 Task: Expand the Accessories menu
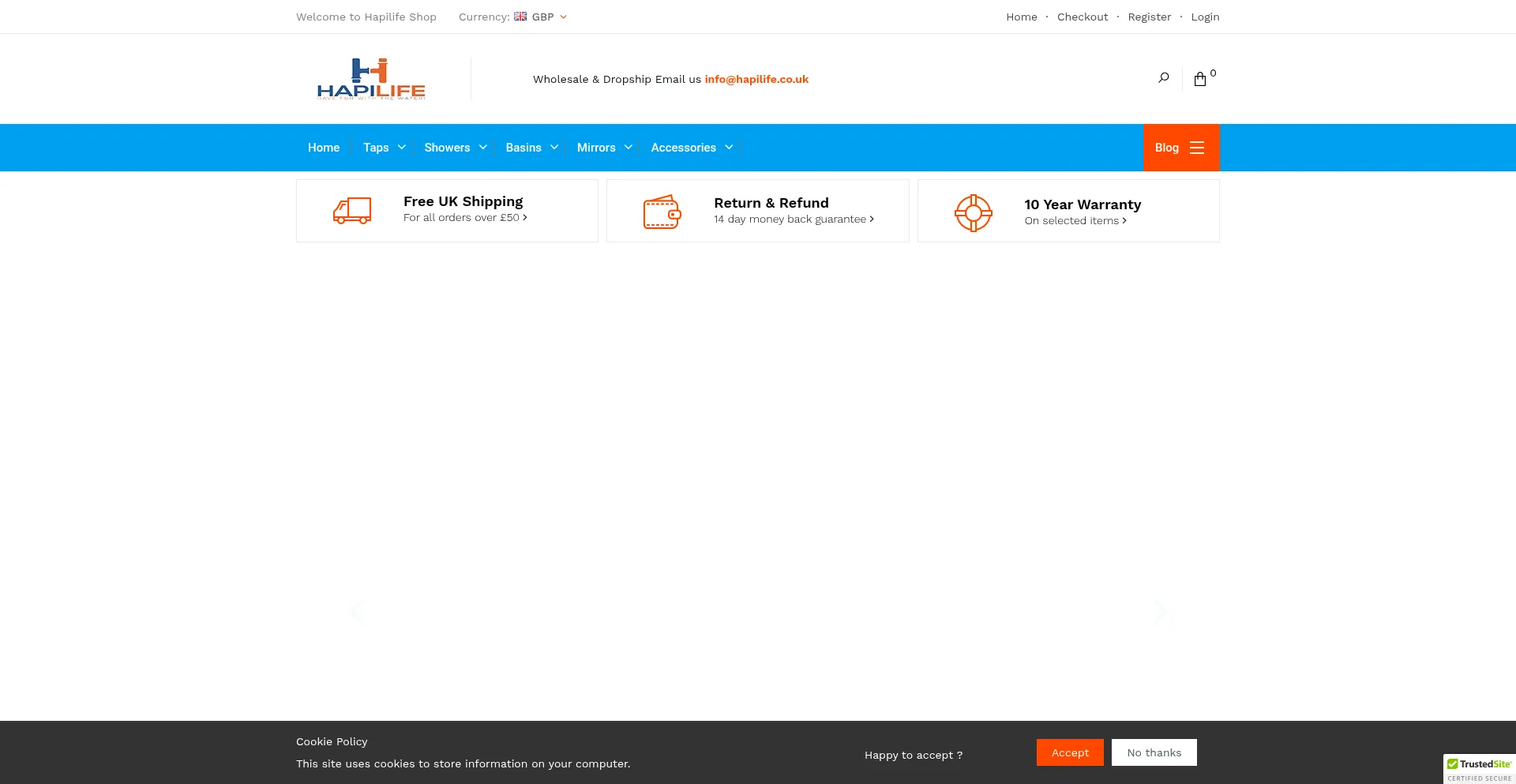pos(692,148)
